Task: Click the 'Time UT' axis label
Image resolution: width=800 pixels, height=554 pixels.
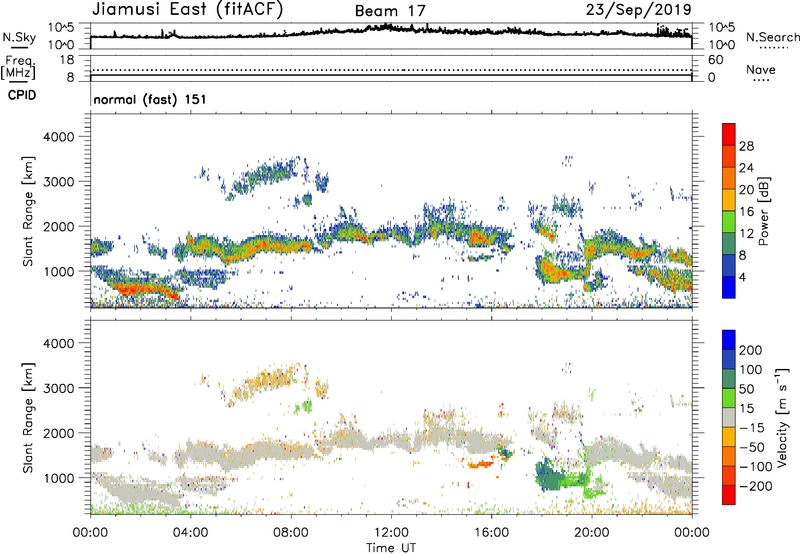Action: (x=391, y=548)
